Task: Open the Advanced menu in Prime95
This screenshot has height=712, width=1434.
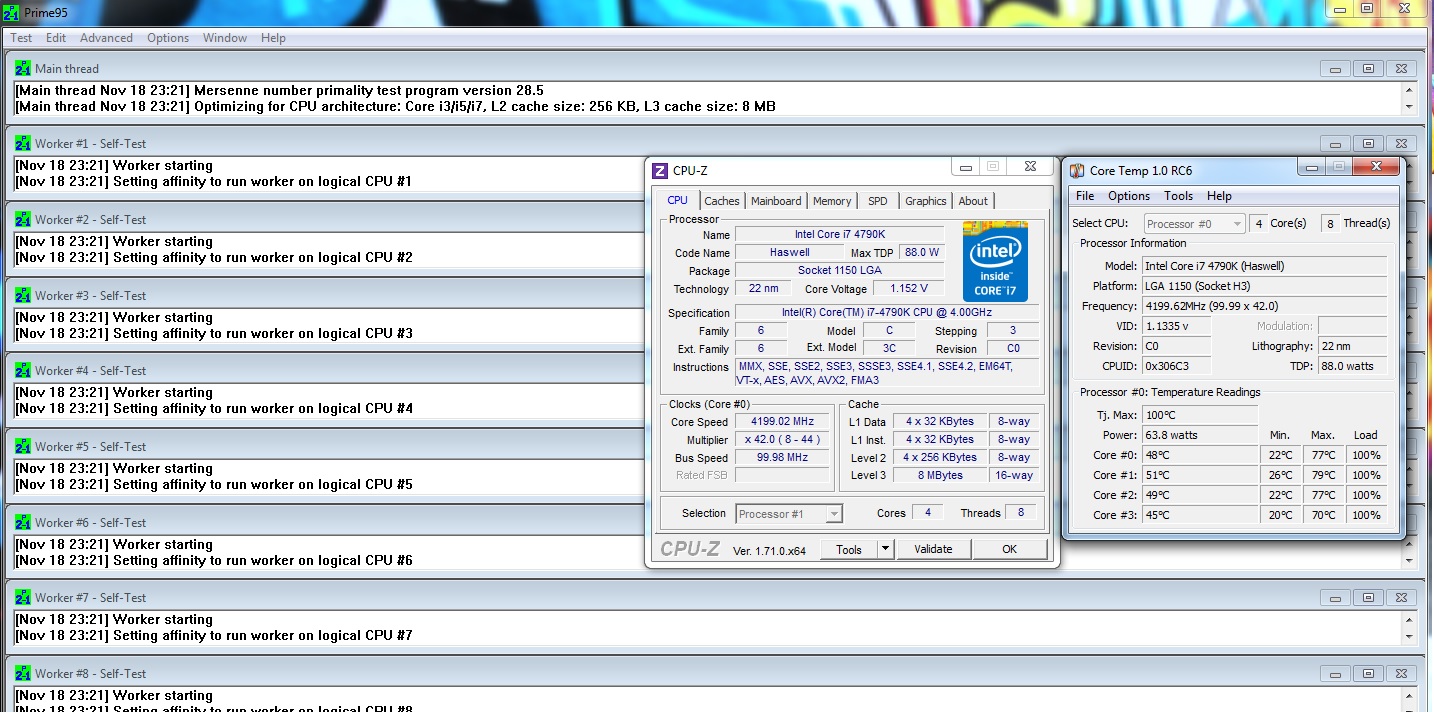Action: pos(106,38)
